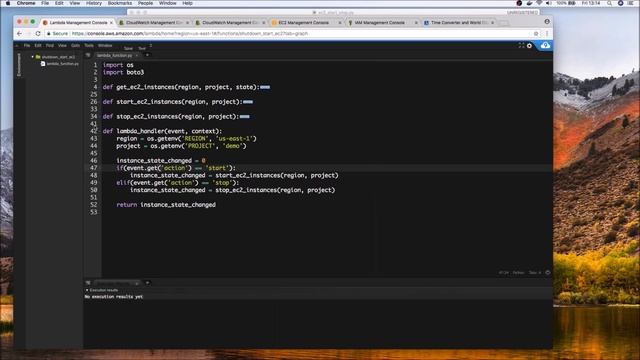640x360 pixels.
Task: Open the pane menu icon in execution results panel
Action: click(x=88, y=282)
